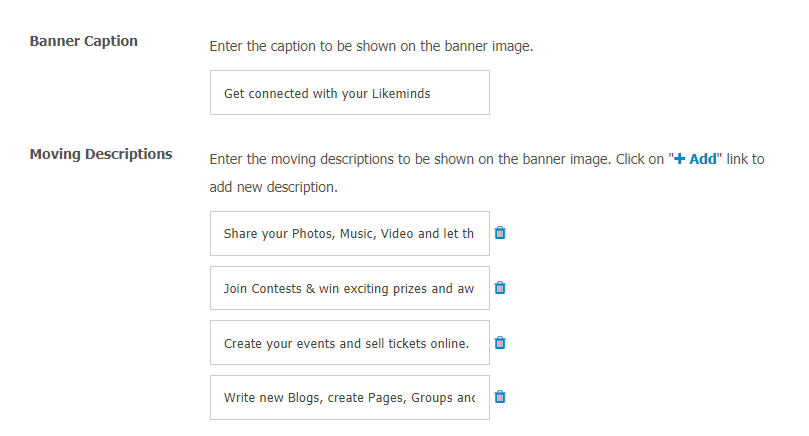Click the blue plus icon before Add
Viewport: 809px width, 436px height.
(679, 159)
